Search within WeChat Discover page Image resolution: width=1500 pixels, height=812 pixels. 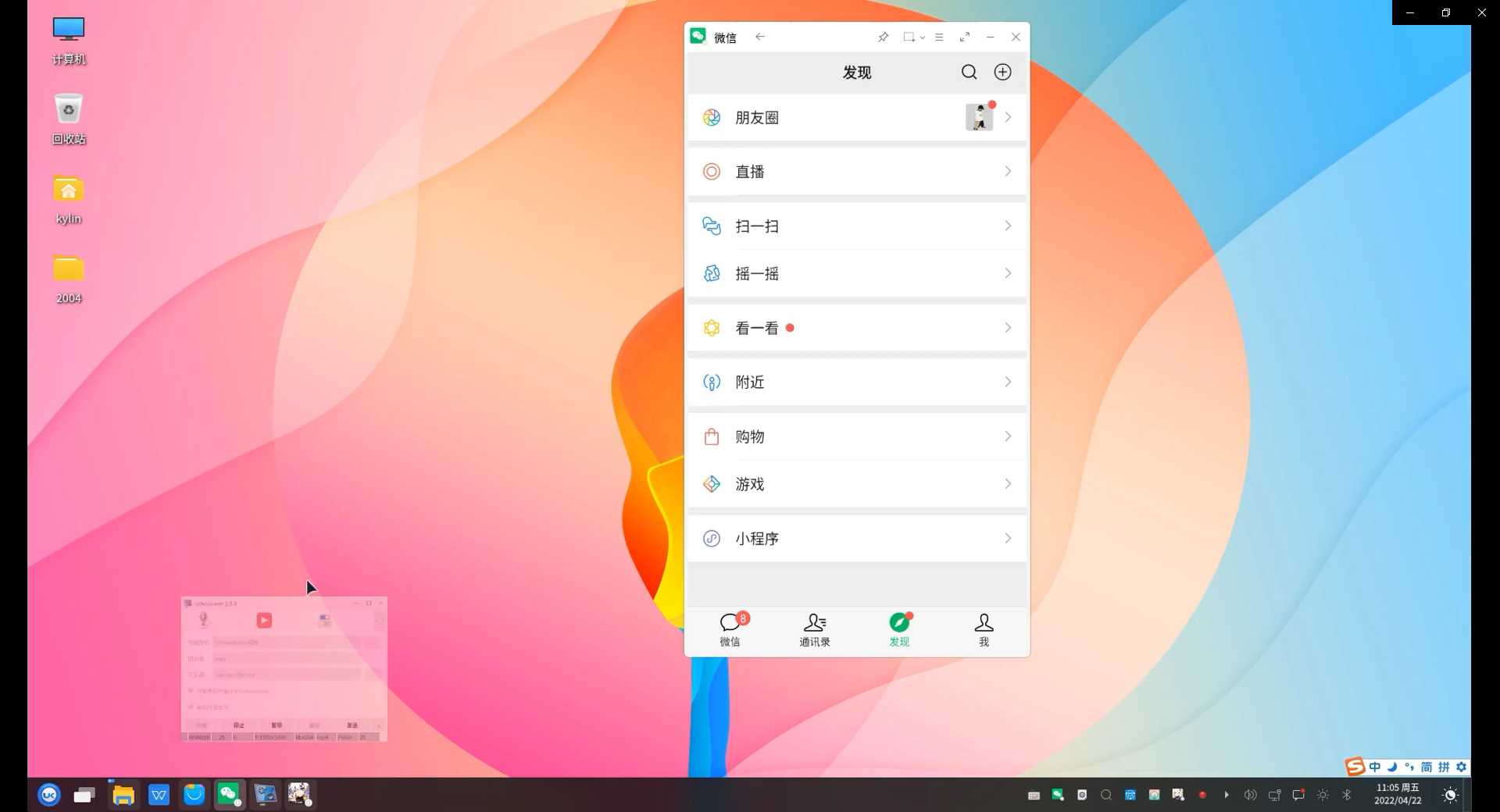(x=969, y=72)
